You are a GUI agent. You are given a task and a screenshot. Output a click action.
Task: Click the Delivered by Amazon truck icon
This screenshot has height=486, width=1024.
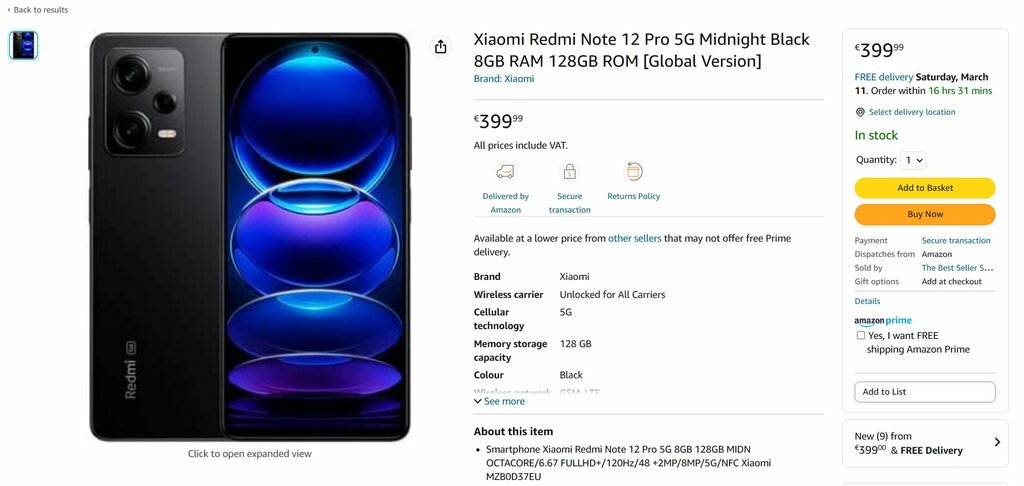click(505, 172)
